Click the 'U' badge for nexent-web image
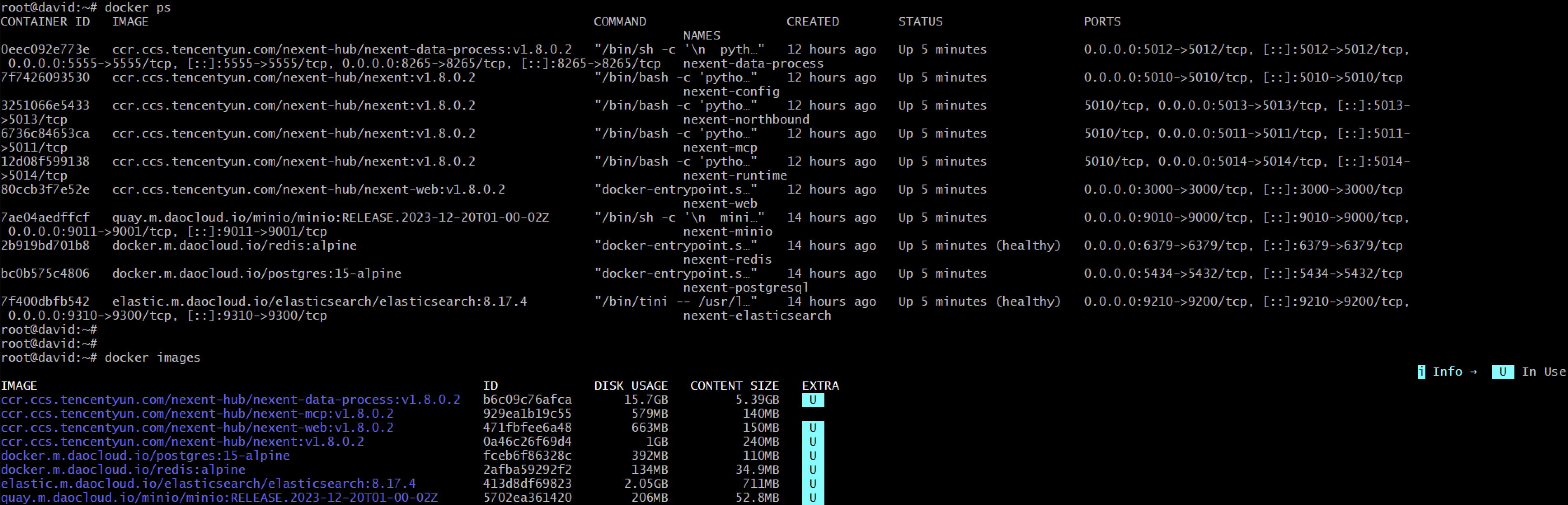The height and width of the screenshot is (505, 1568). point(812,428)
